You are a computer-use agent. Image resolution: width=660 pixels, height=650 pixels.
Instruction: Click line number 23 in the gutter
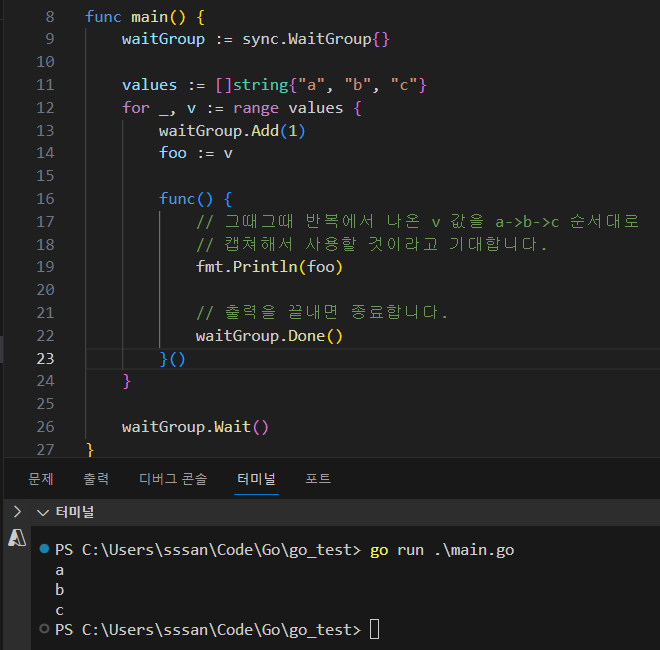point(44,358)
